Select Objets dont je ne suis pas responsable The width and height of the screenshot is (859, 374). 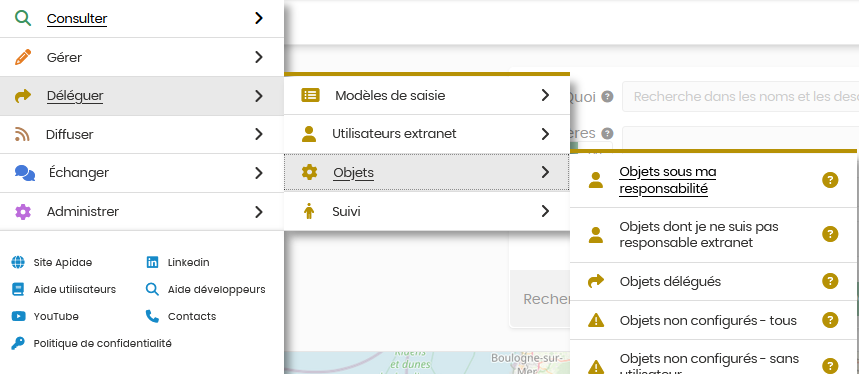(x=698, y=234)
